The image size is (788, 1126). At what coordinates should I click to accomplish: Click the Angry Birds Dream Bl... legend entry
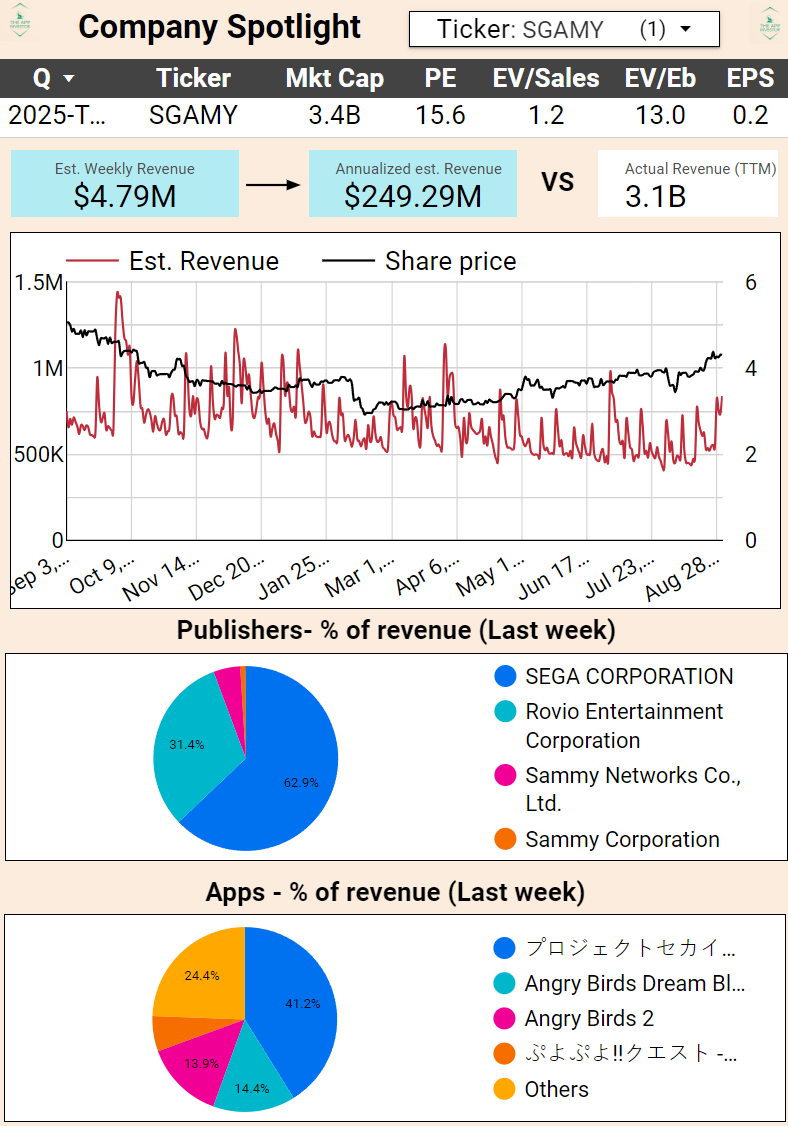click(619, 983)
